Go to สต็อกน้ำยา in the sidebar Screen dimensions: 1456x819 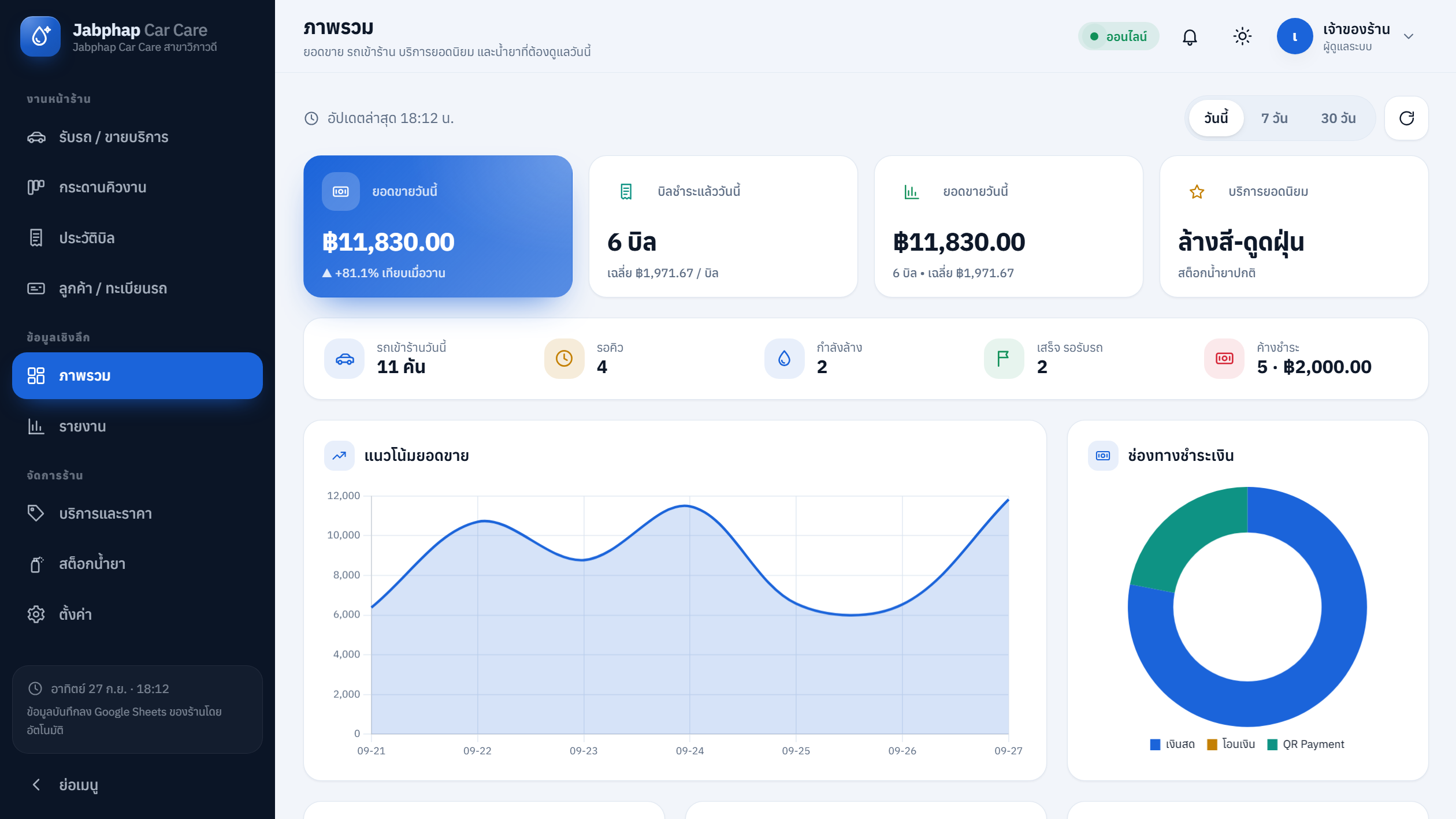coord(137,564)
